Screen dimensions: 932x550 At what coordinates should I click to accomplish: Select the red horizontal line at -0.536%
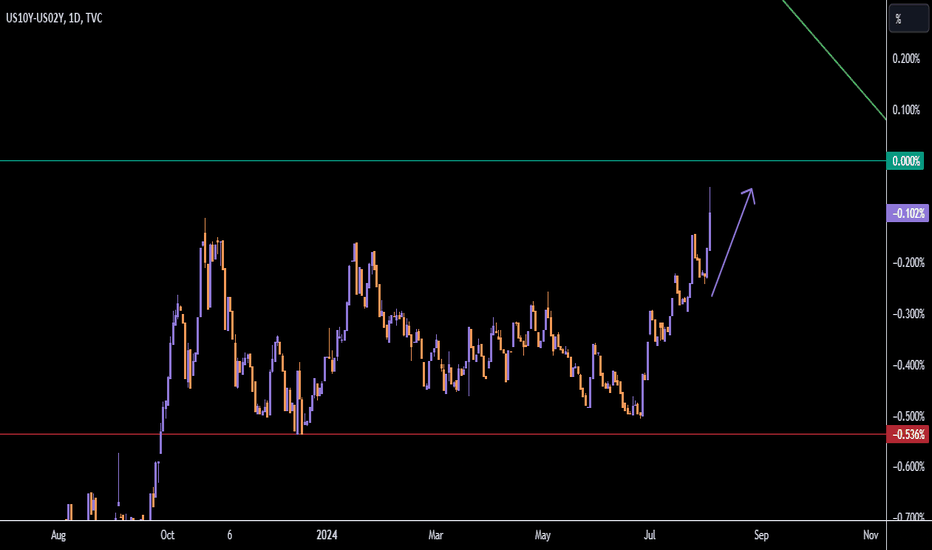[443, 434]
